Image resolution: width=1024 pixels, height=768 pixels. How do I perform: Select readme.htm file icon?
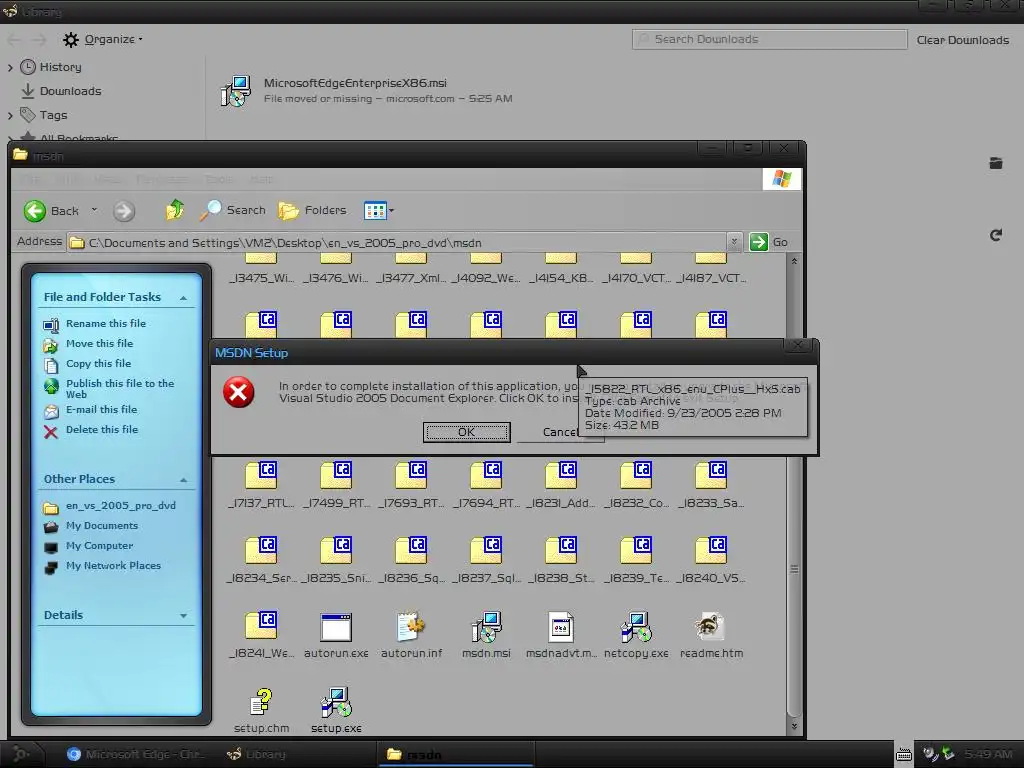[x=711, y=627]
